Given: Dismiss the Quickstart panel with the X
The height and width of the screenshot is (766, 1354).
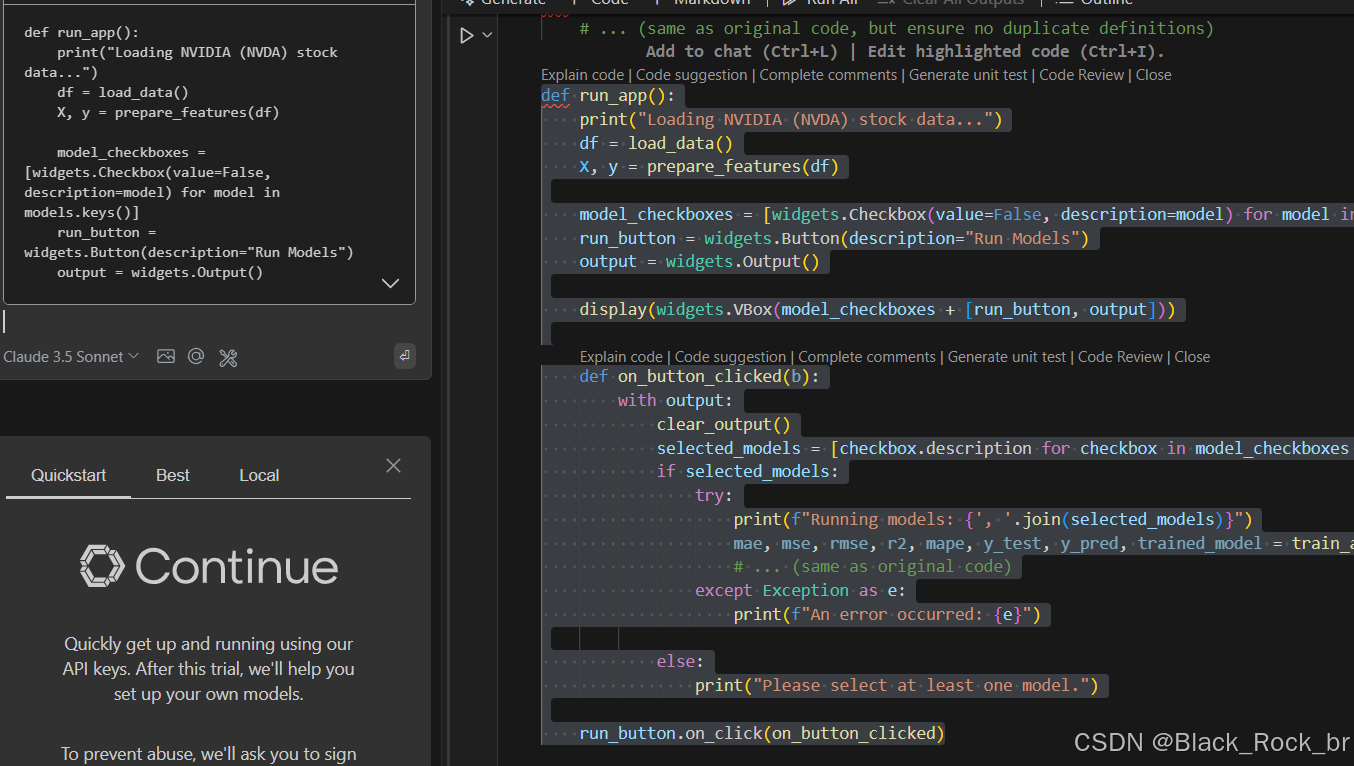Looking at the screenshot, I should click(x=393, y=465).
